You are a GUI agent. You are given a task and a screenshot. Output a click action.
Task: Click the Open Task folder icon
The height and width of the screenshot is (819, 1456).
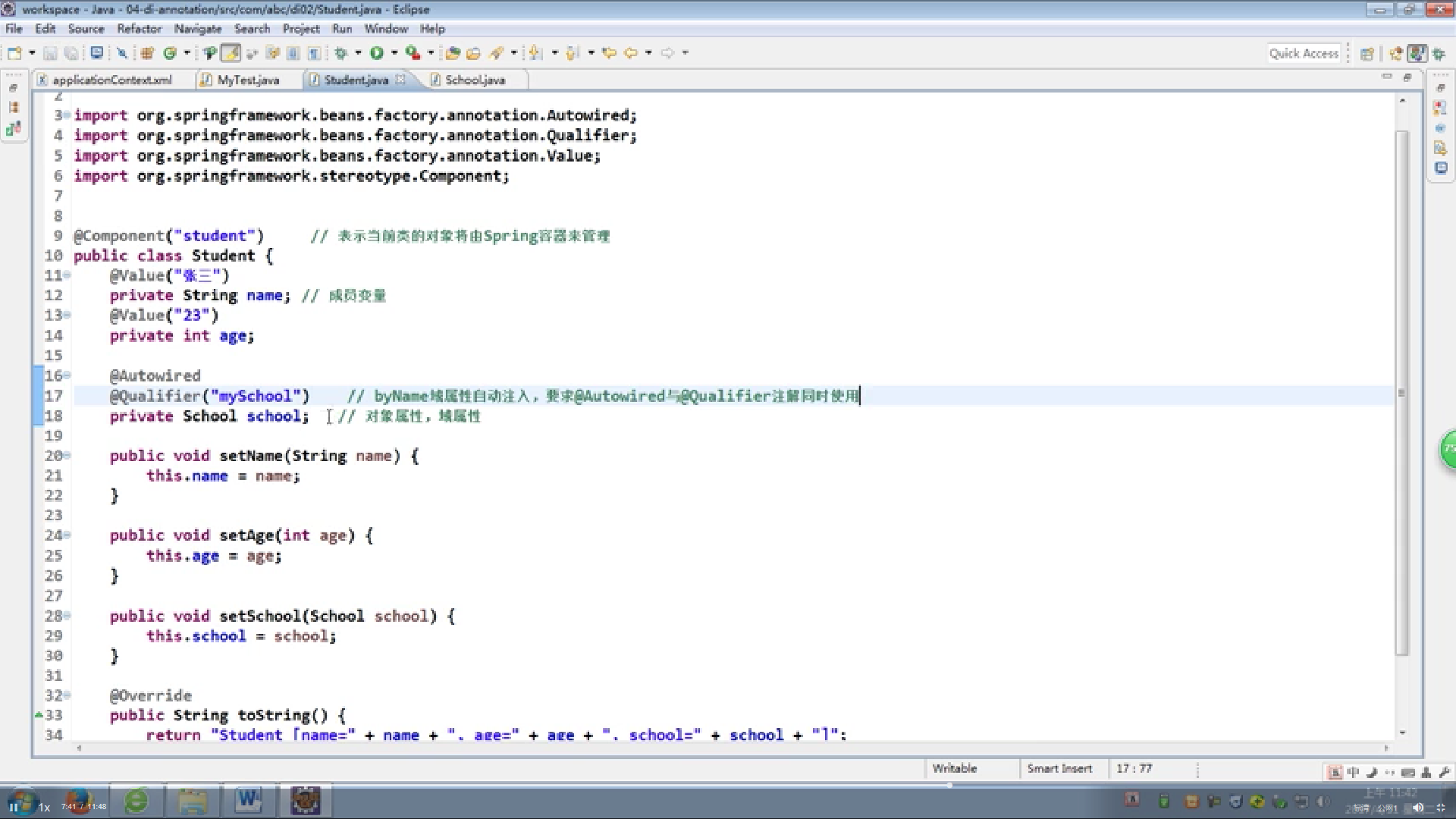click(474, 53)
